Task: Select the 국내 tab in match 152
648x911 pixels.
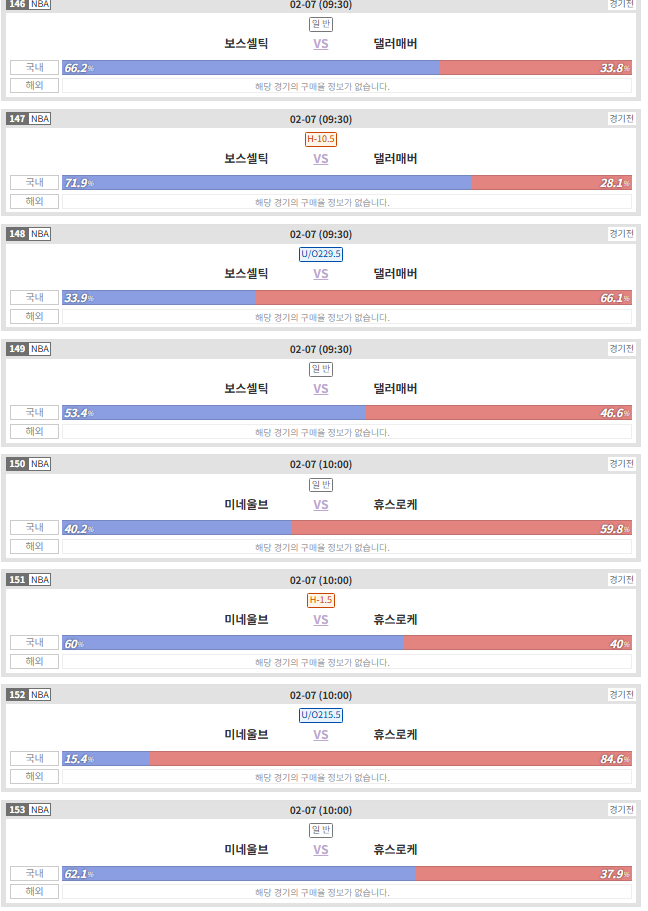Action: 34,758
